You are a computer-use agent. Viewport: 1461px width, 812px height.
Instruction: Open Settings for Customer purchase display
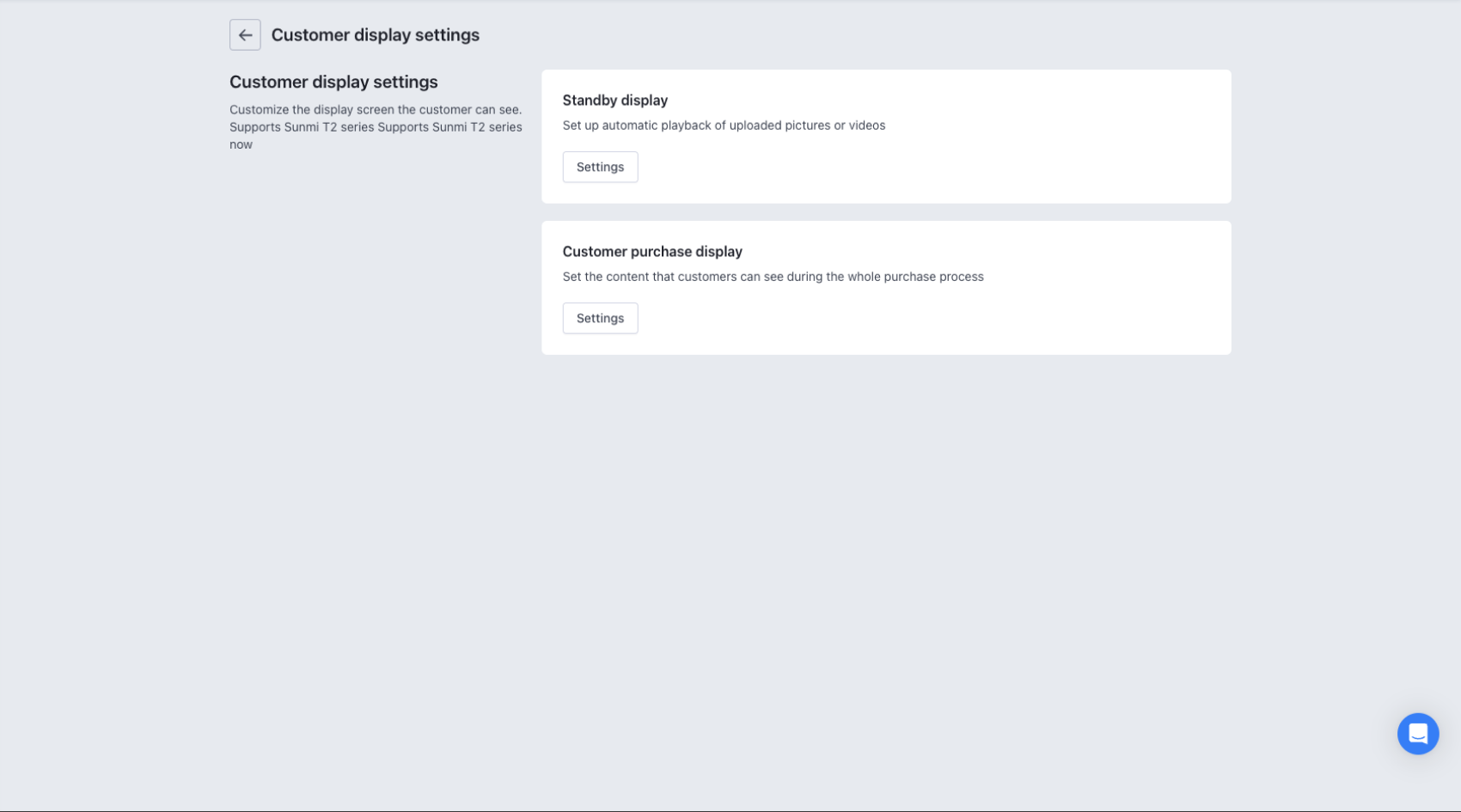click(x=600, y=318)
